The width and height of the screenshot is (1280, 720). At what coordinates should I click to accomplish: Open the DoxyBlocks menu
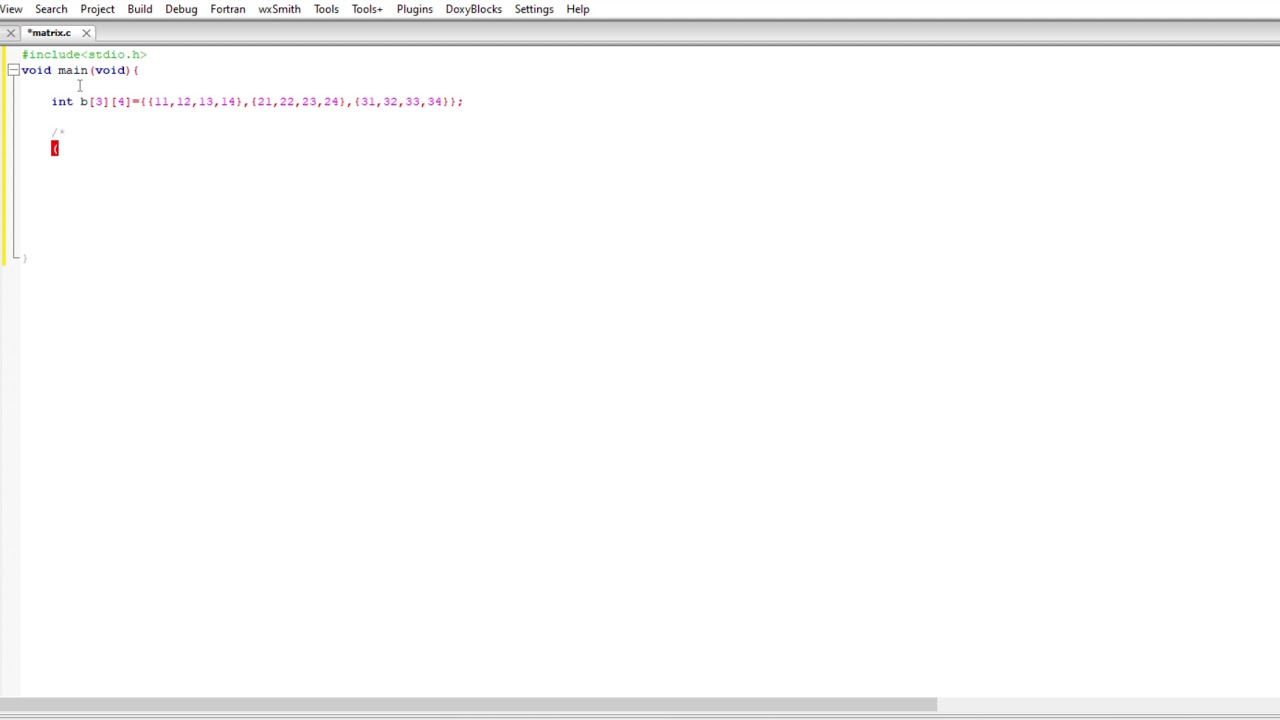[474, 9]
